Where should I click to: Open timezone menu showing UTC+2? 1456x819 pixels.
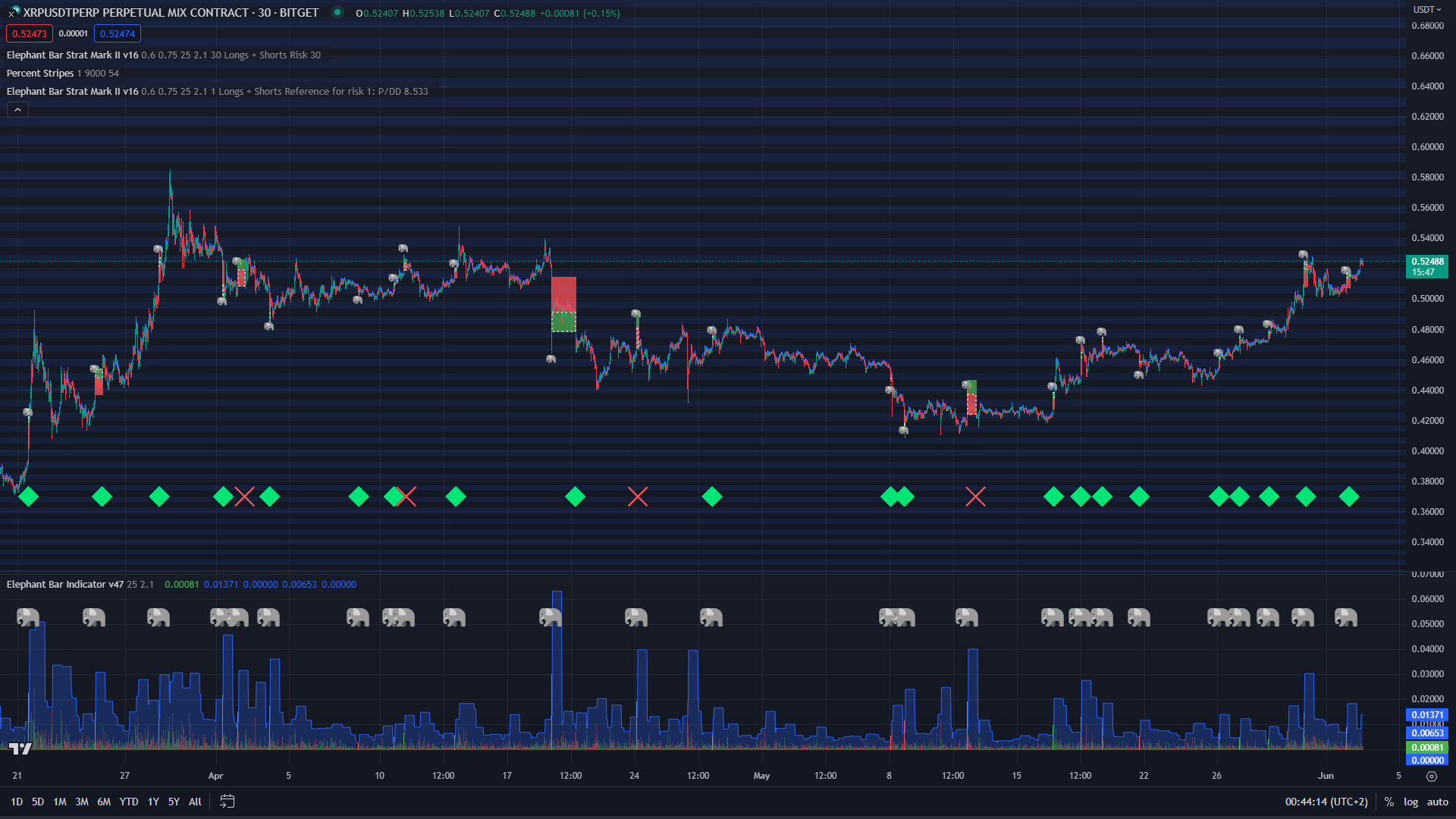click(x=1326, y=802)
